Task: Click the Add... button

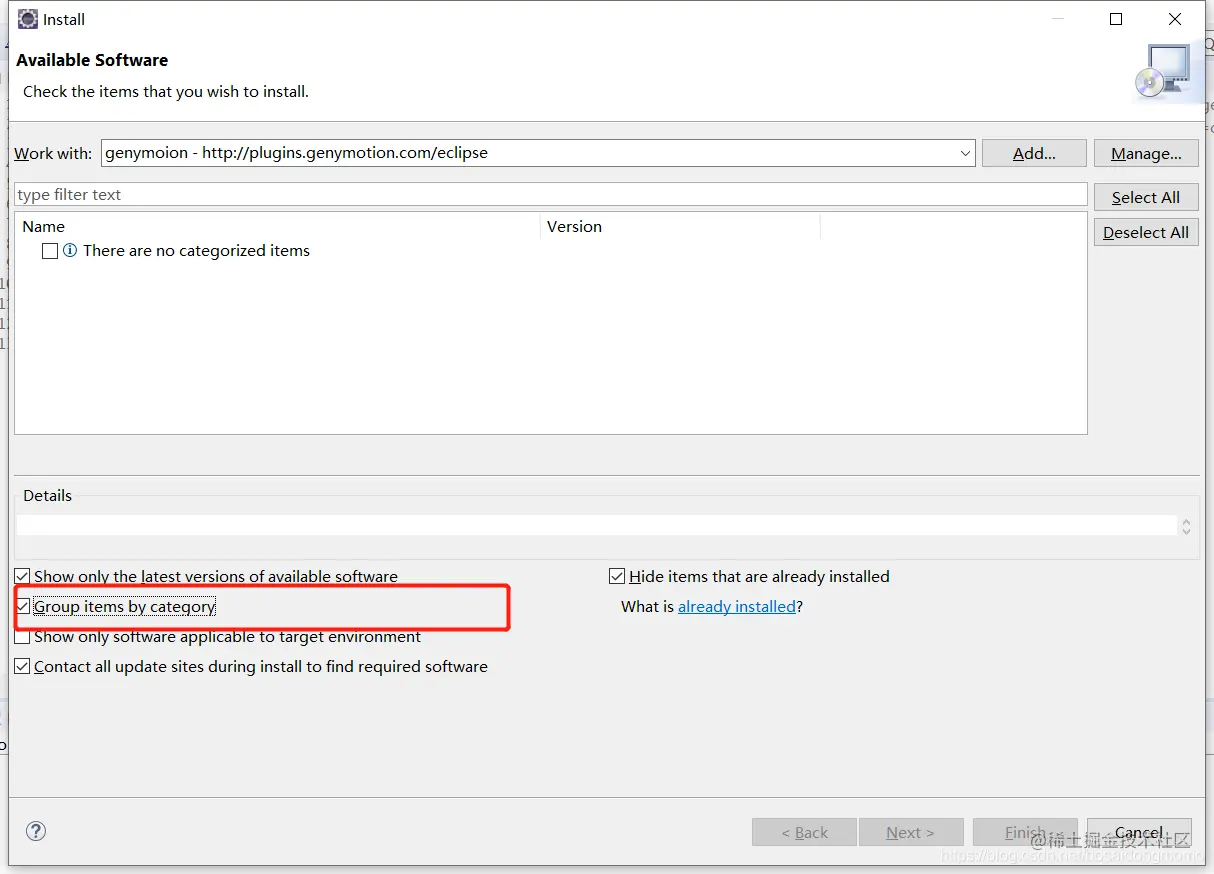Action: (1034, 153)
